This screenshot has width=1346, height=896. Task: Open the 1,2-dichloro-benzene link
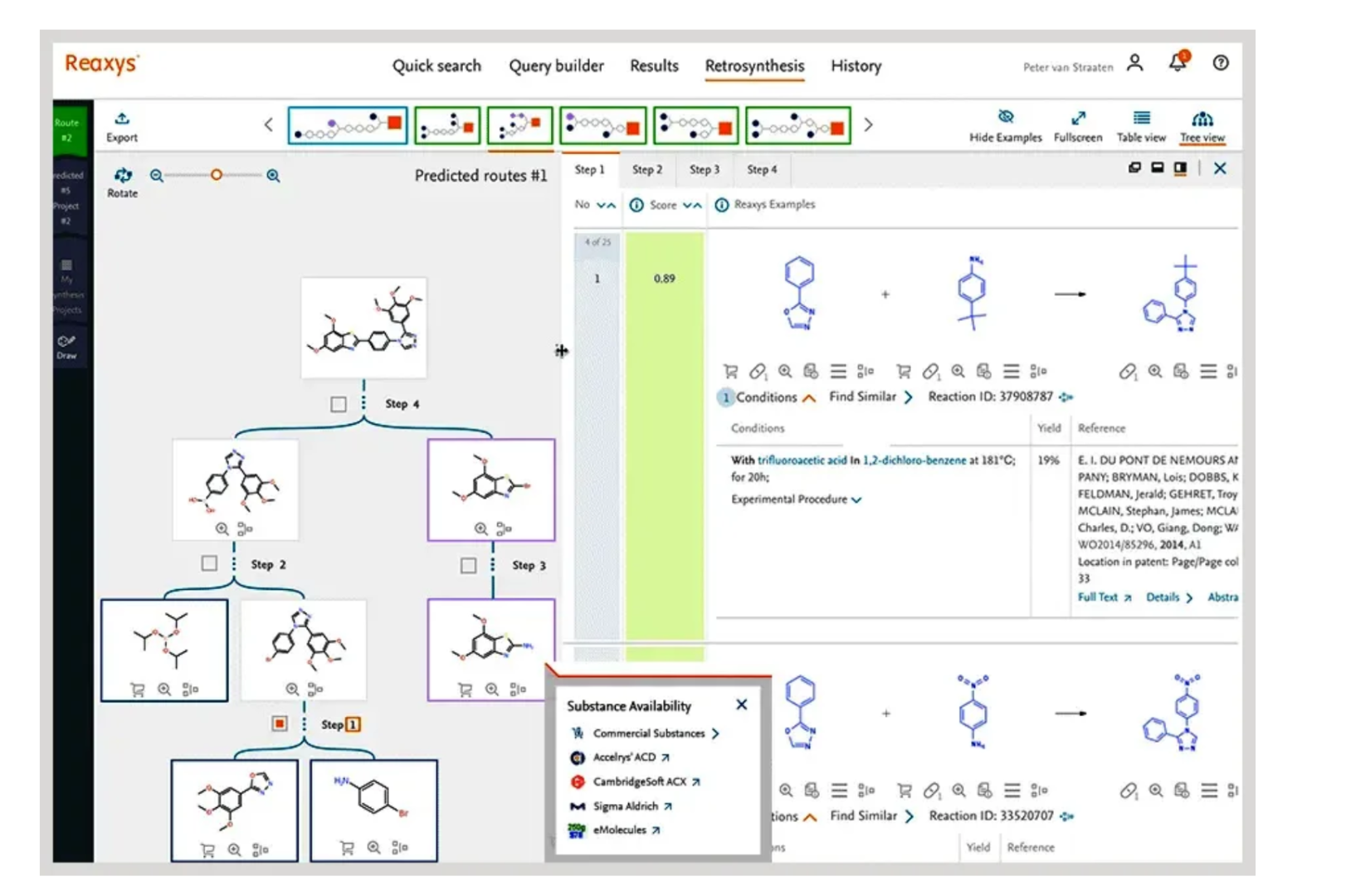coord(914,460)
